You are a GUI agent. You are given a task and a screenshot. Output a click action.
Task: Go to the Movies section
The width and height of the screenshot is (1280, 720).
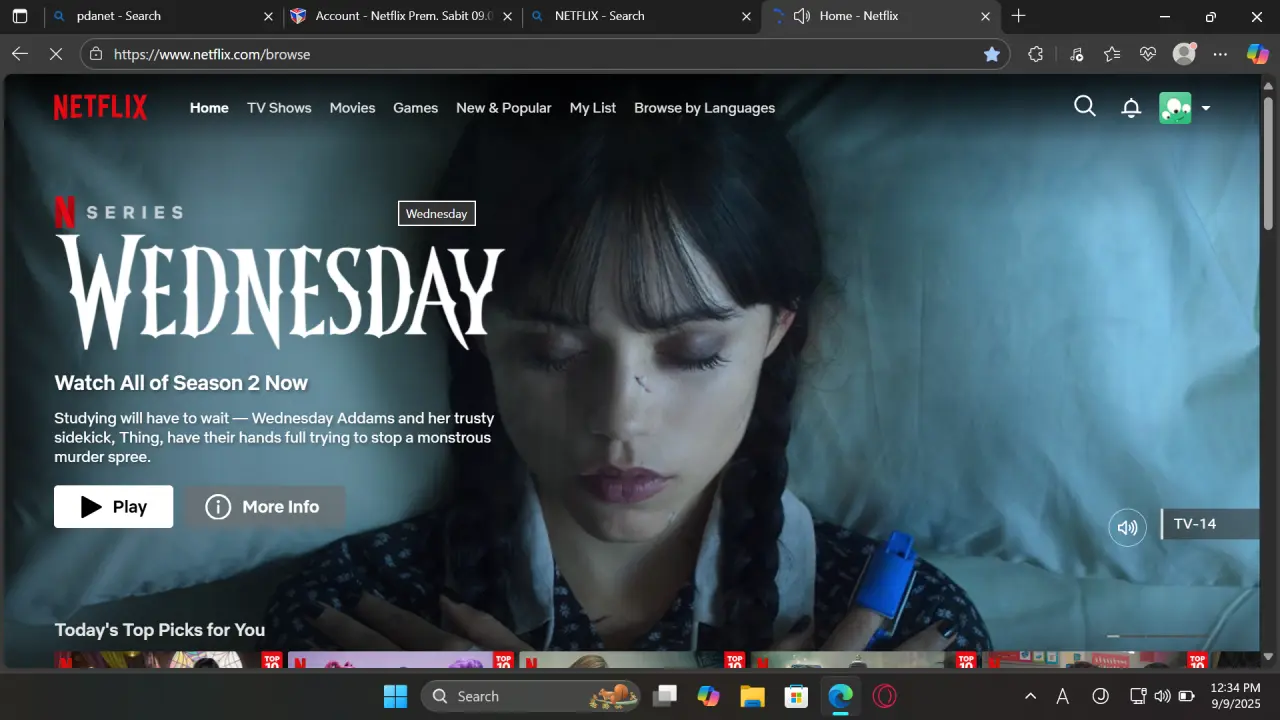pos(352,108)
